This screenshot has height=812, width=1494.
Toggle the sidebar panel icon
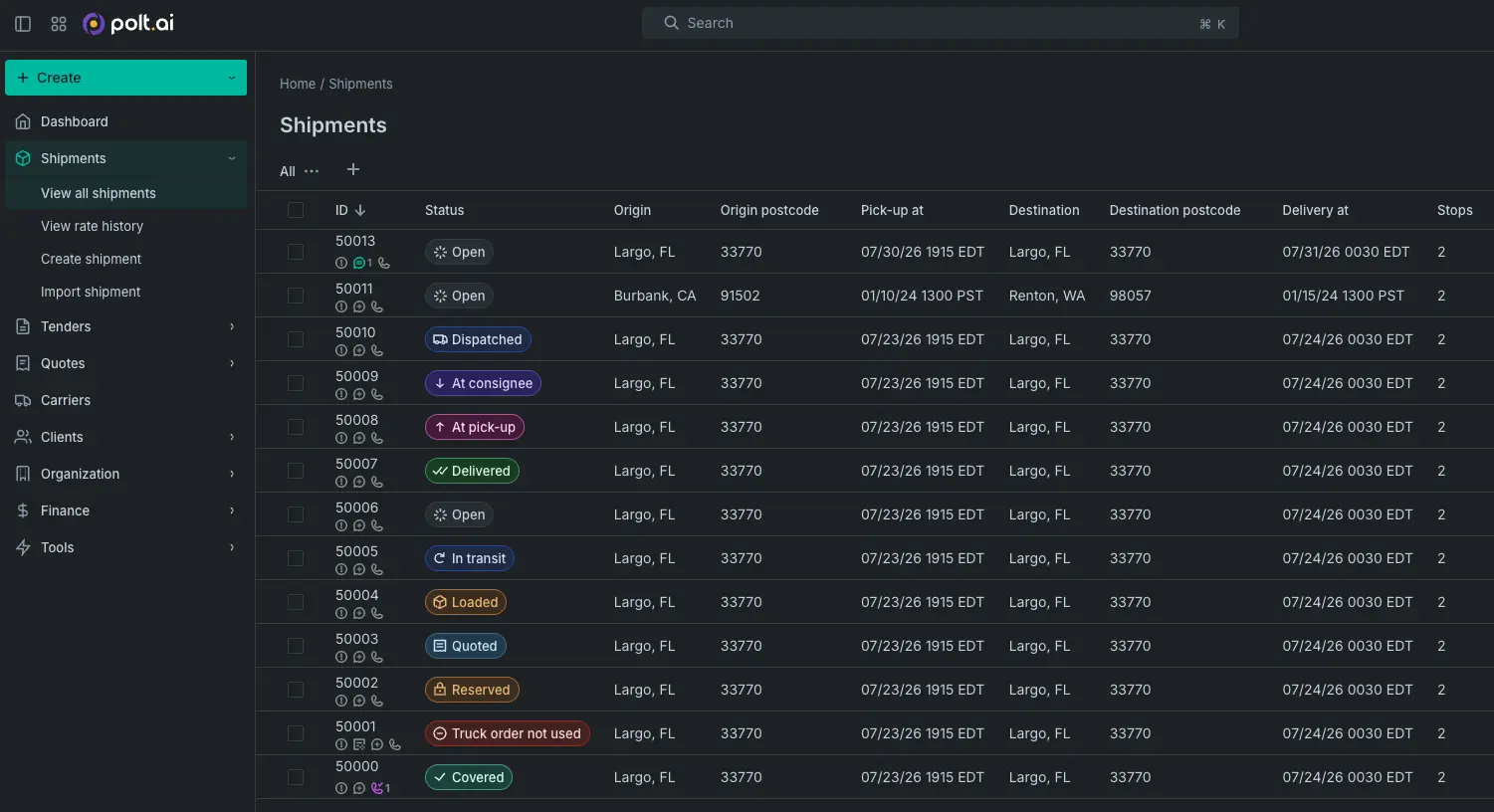23,24
